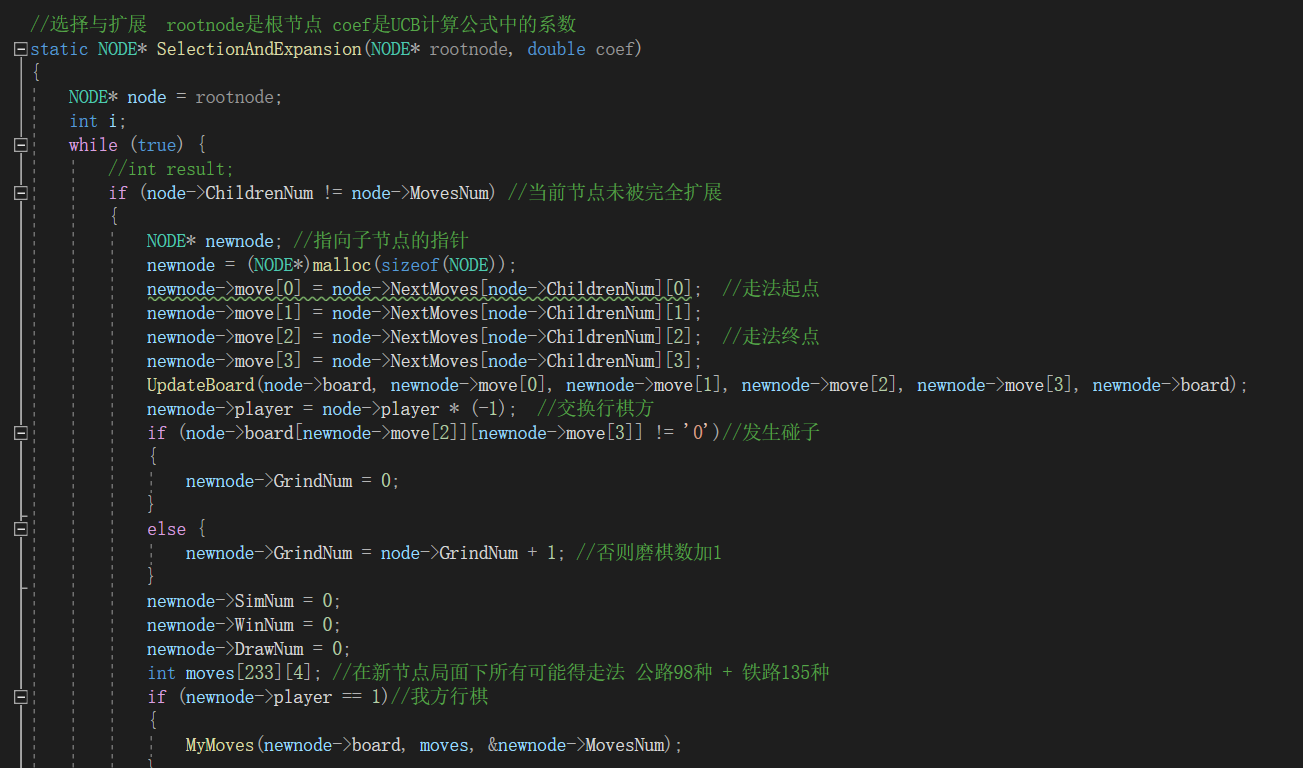Viewport: 1303px width, 768px height.
Task: Click the comment '//指向子节点的指针'
Action: pyautogui.click(x=381, y=241)
